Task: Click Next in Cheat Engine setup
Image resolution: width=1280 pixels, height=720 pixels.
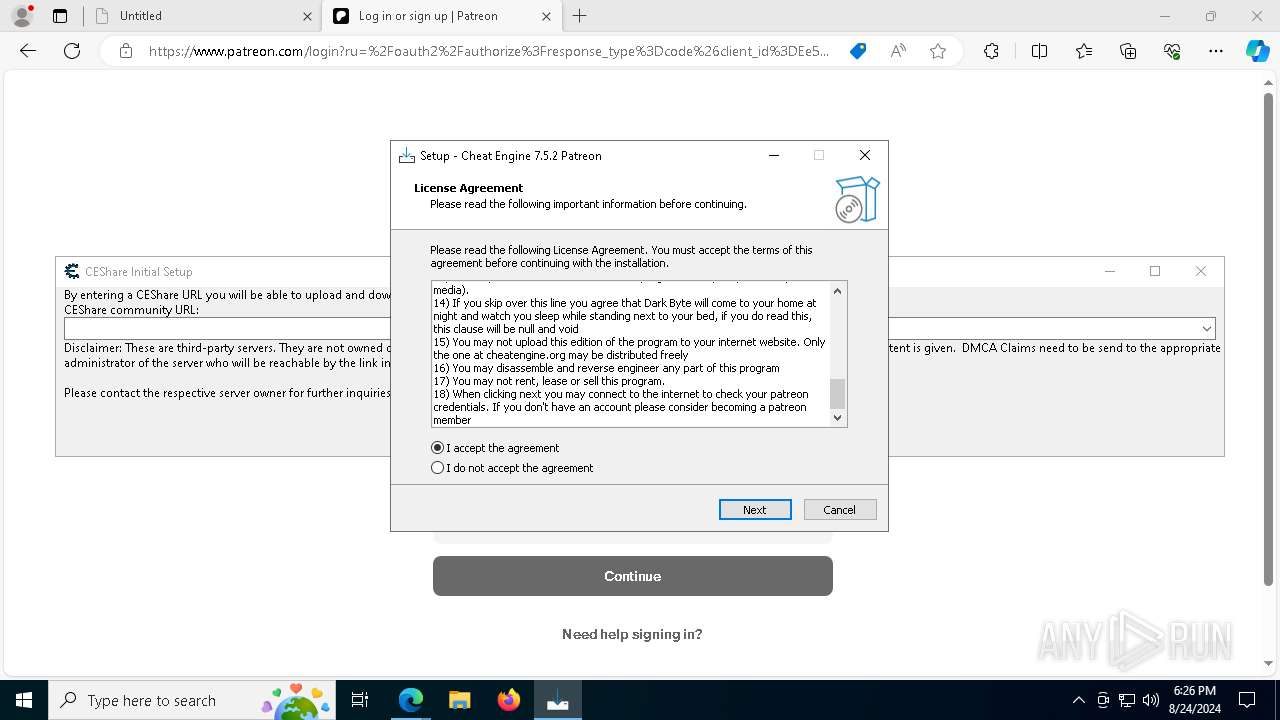Action: pos(755,510)
